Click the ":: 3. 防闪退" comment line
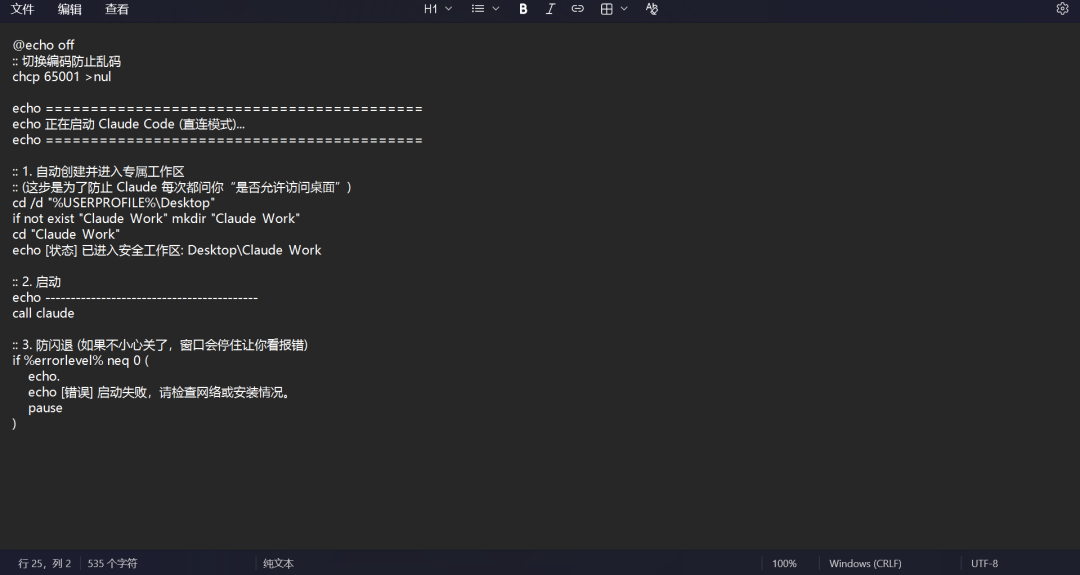The height and width of the screenshot is (575, 1080). coord(160,345)
